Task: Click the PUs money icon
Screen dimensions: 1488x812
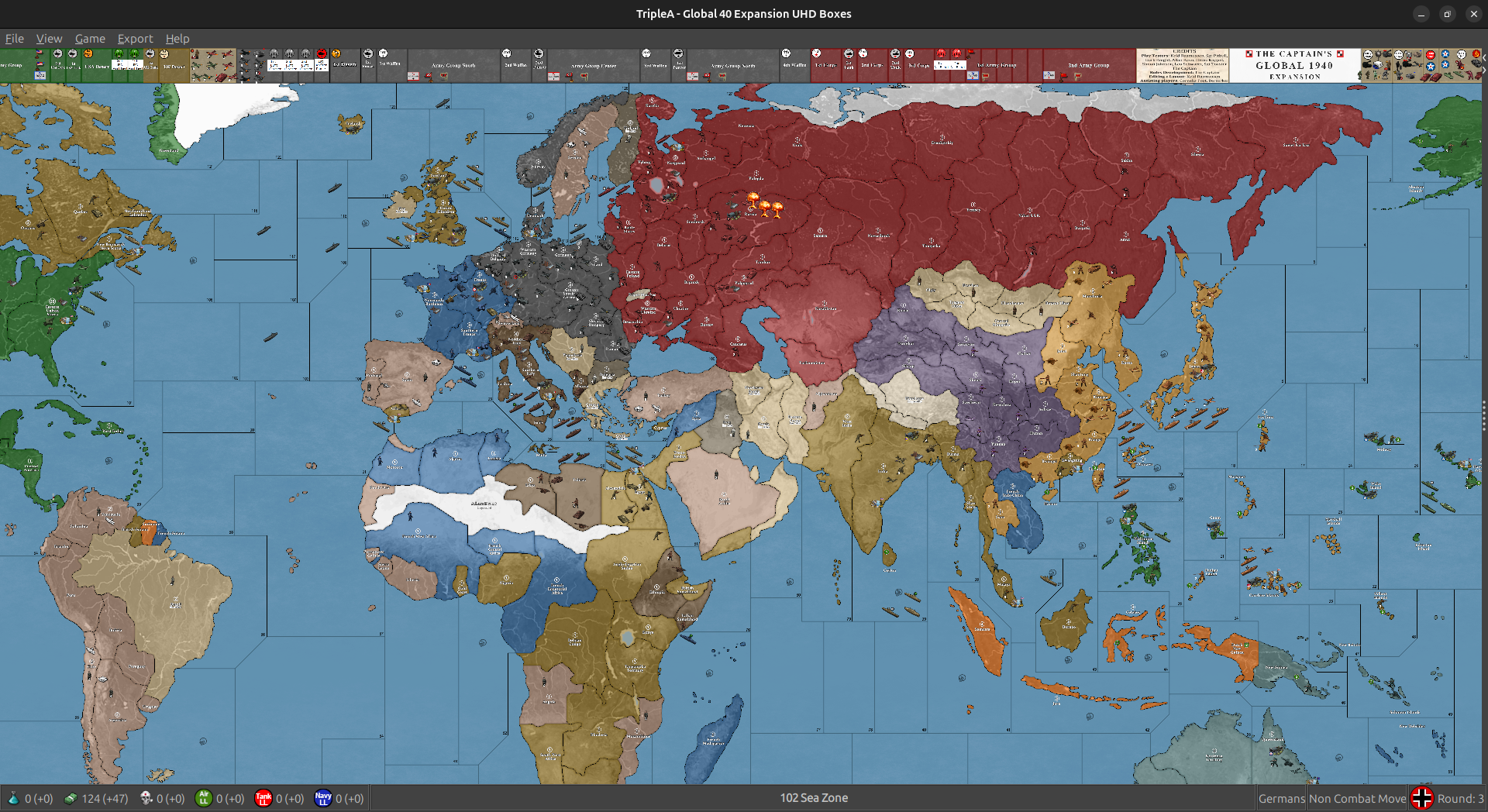Action: click(71, 798)
